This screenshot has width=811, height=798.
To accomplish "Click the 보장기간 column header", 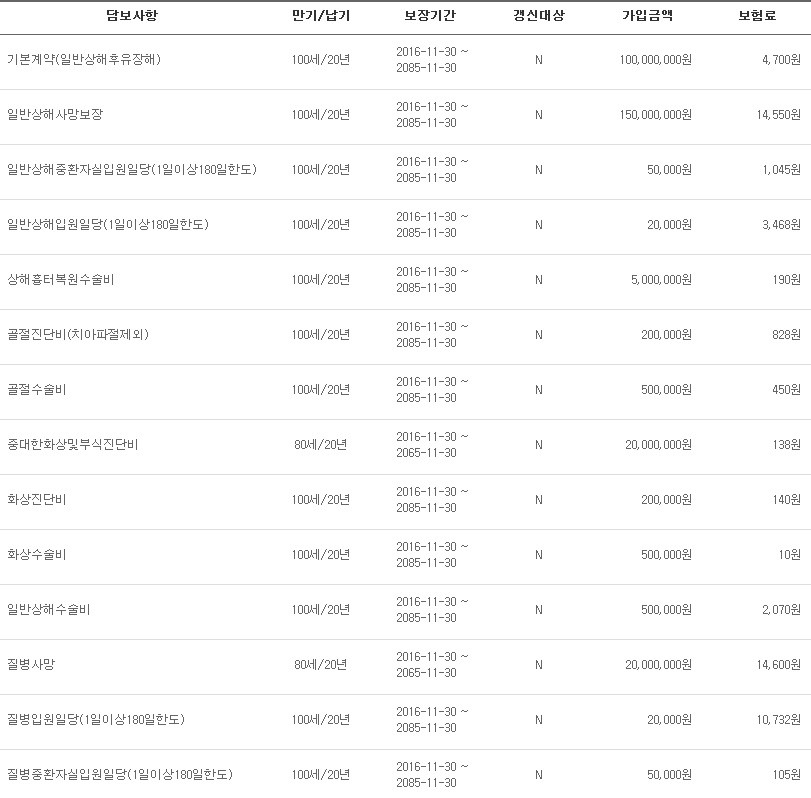I will click(x=429, y=16).
